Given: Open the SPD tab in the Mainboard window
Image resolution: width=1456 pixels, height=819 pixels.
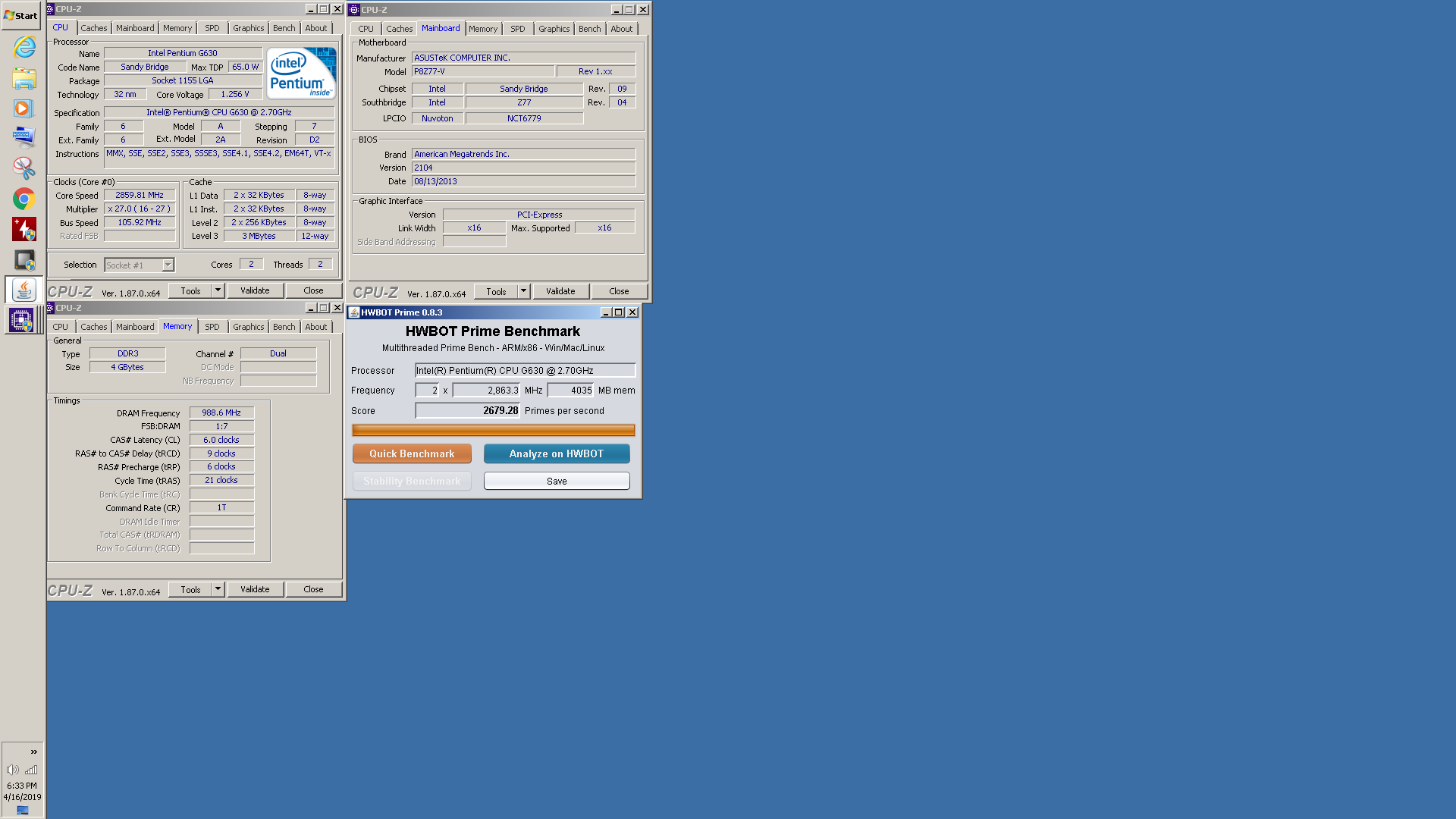Looking at the screenshot, I should [518, 29].
